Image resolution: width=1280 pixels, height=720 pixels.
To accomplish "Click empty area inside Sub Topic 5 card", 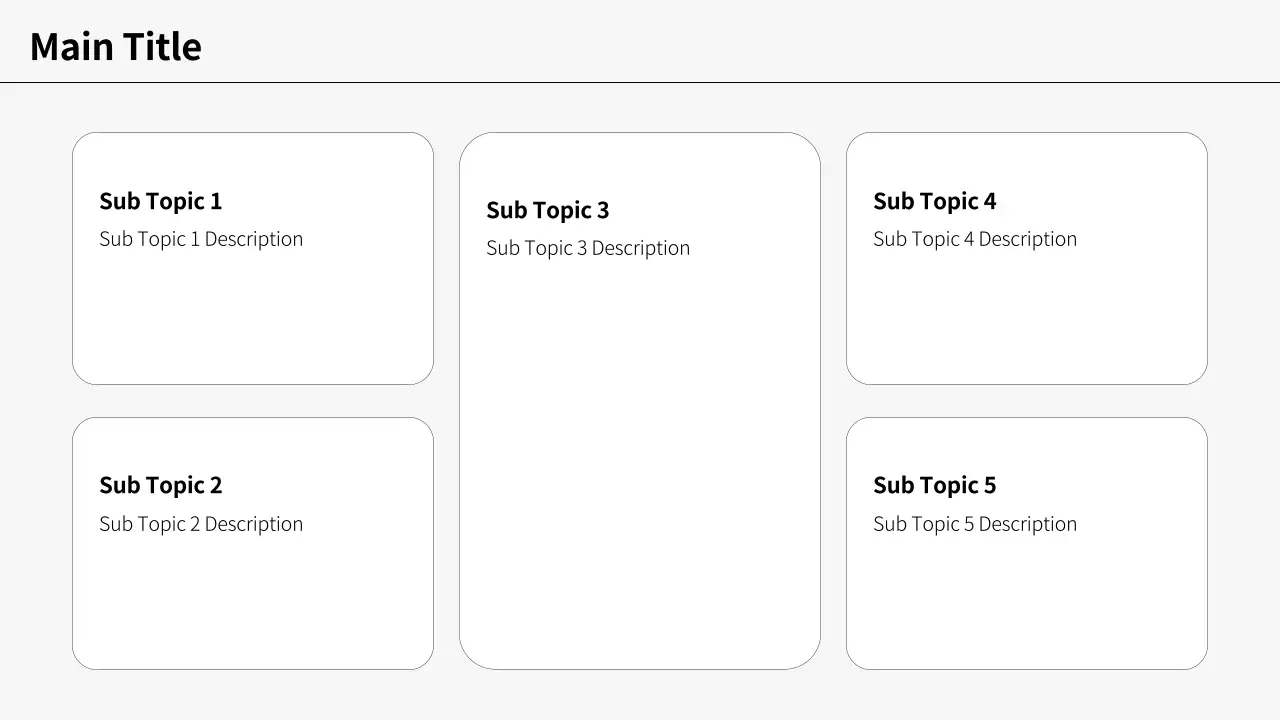I will (x=1026, y=605).
